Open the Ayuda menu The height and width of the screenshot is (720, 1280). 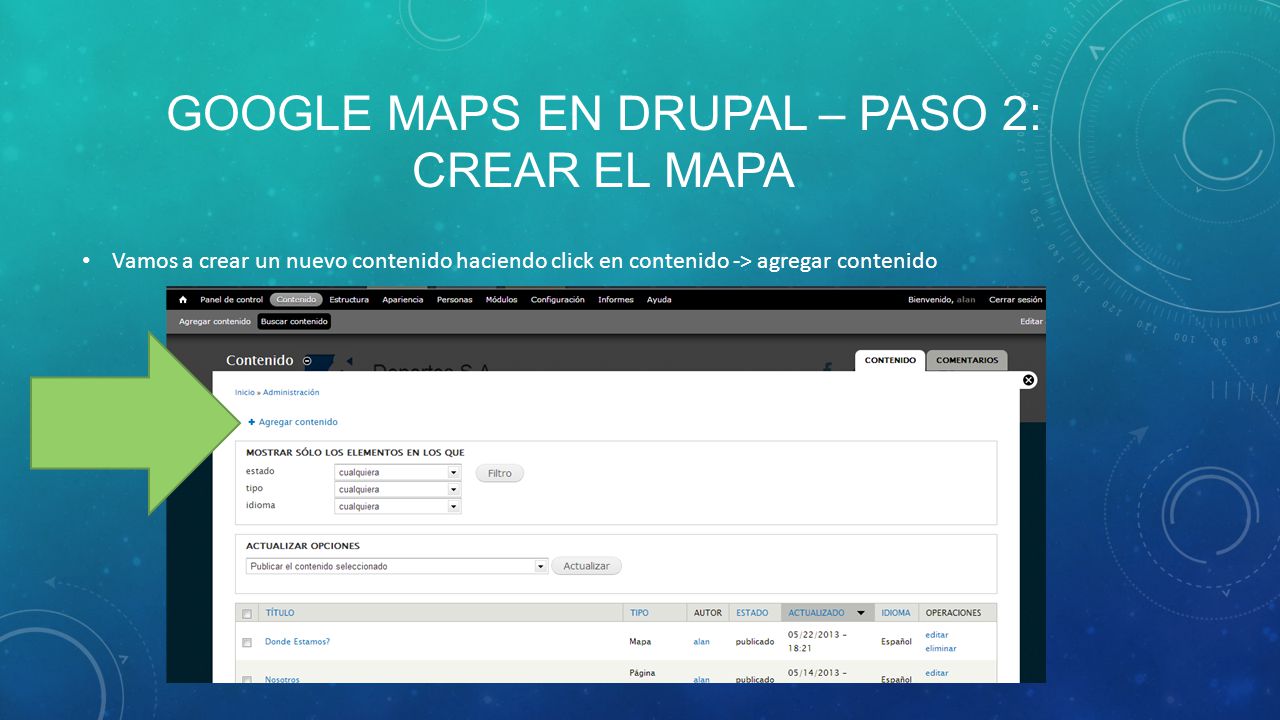point(659,300)
